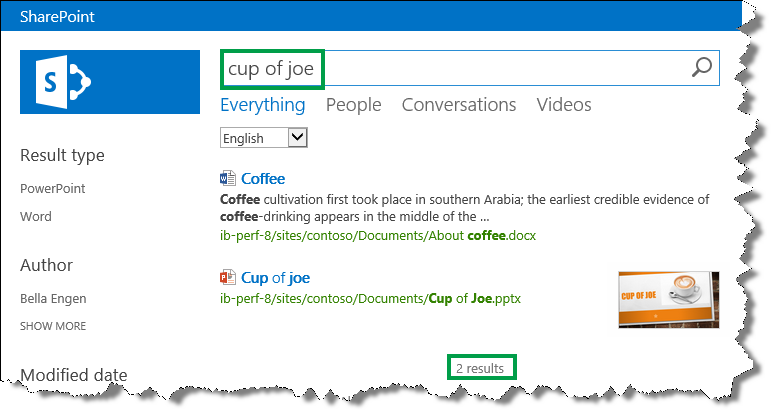The image size is (771, 410).
Task: Switch to the Conversations search tab
Action: point(459,105)
